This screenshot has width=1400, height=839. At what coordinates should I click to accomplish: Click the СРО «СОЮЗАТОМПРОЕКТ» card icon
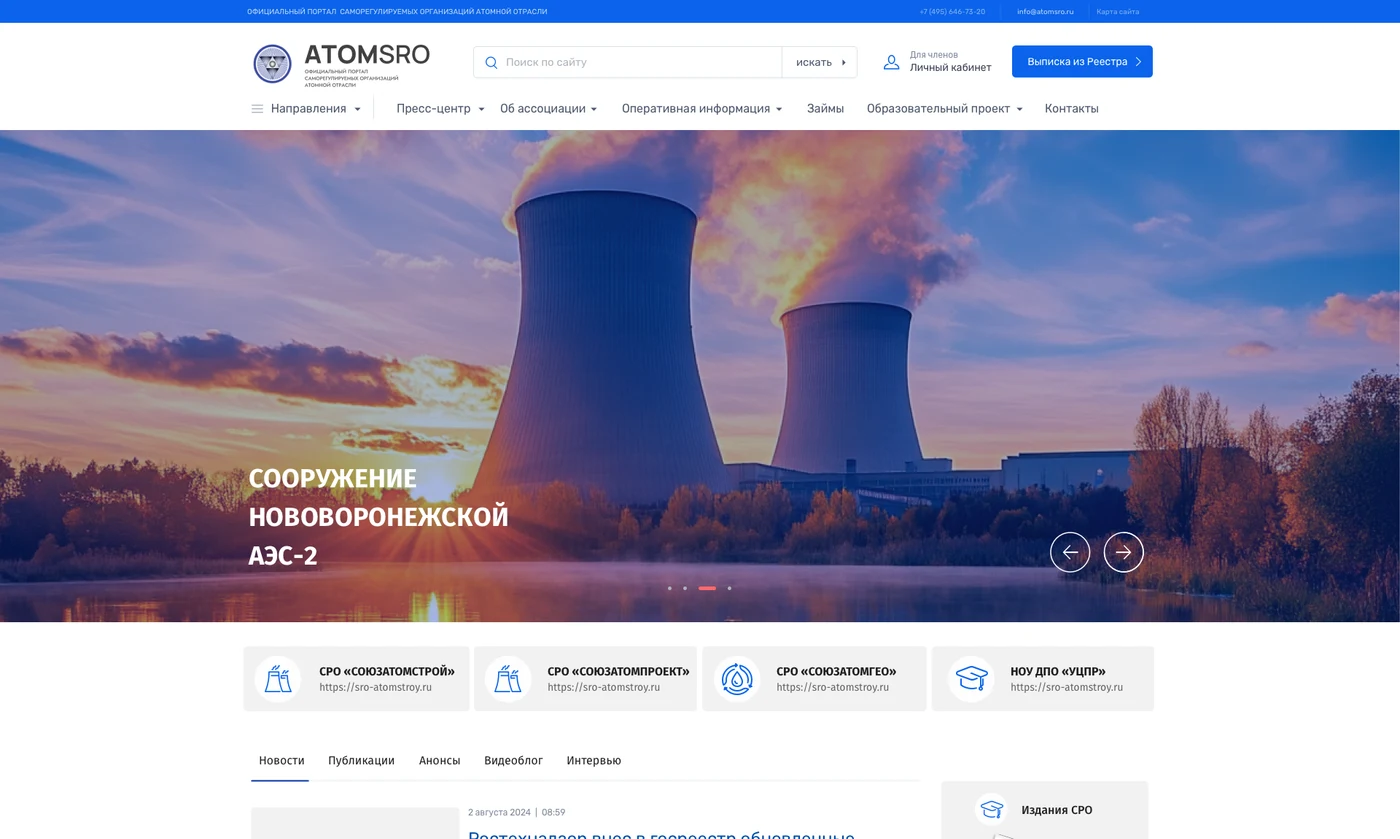(508, 679)
